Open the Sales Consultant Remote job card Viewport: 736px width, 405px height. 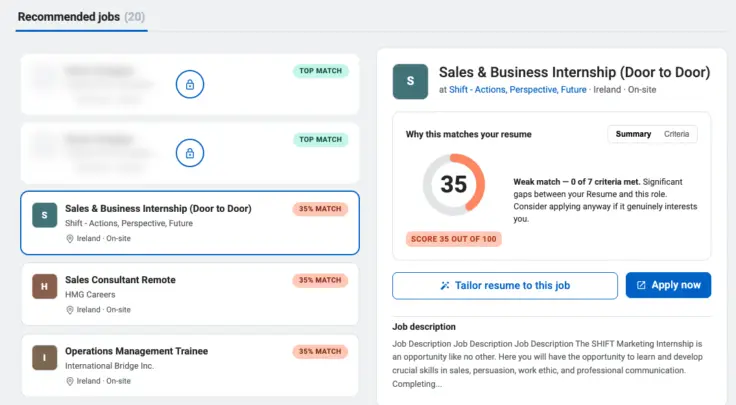pos(190,294)
